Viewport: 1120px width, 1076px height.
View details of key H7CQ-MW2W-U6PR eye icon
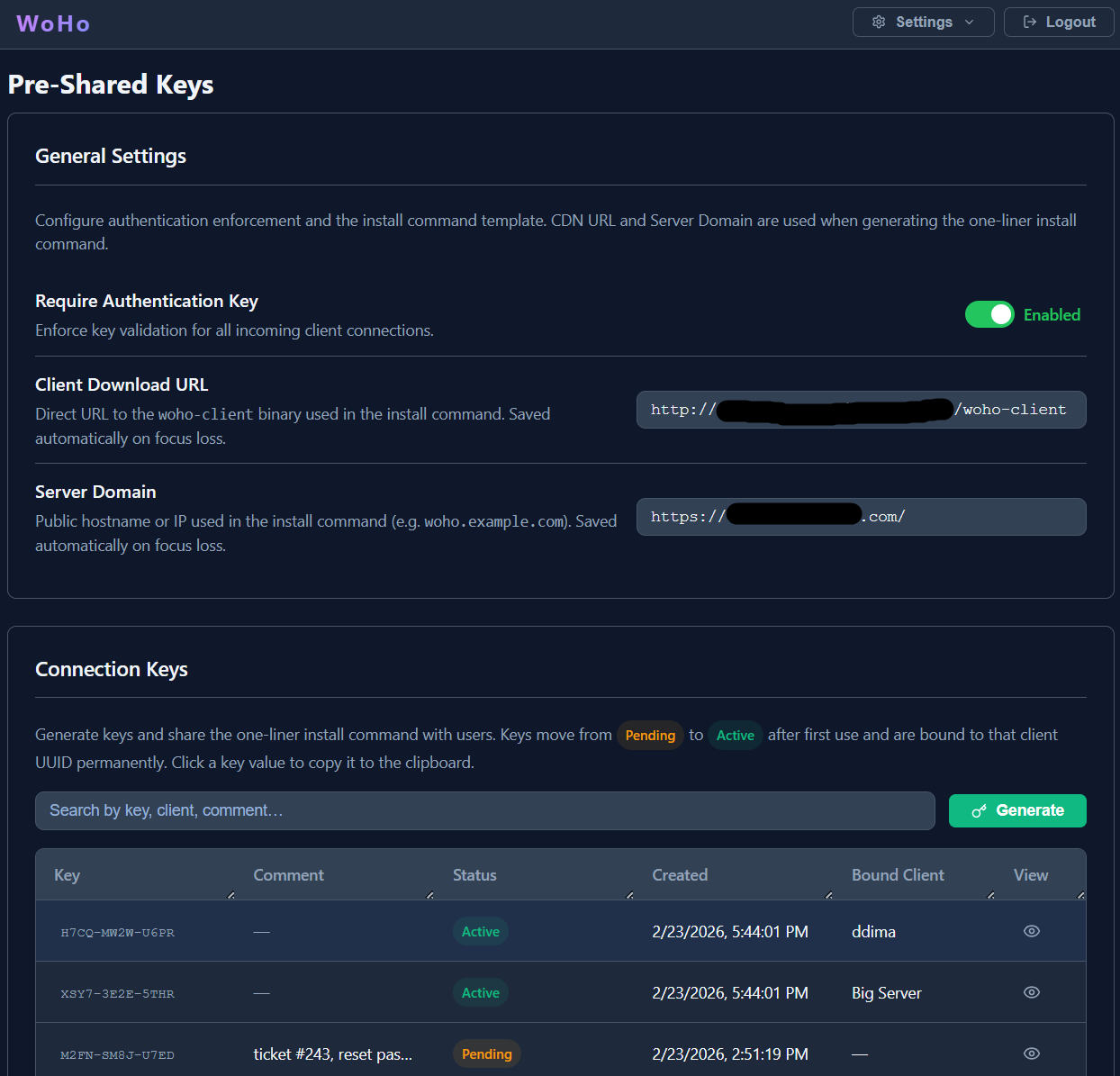[1032, 931]
